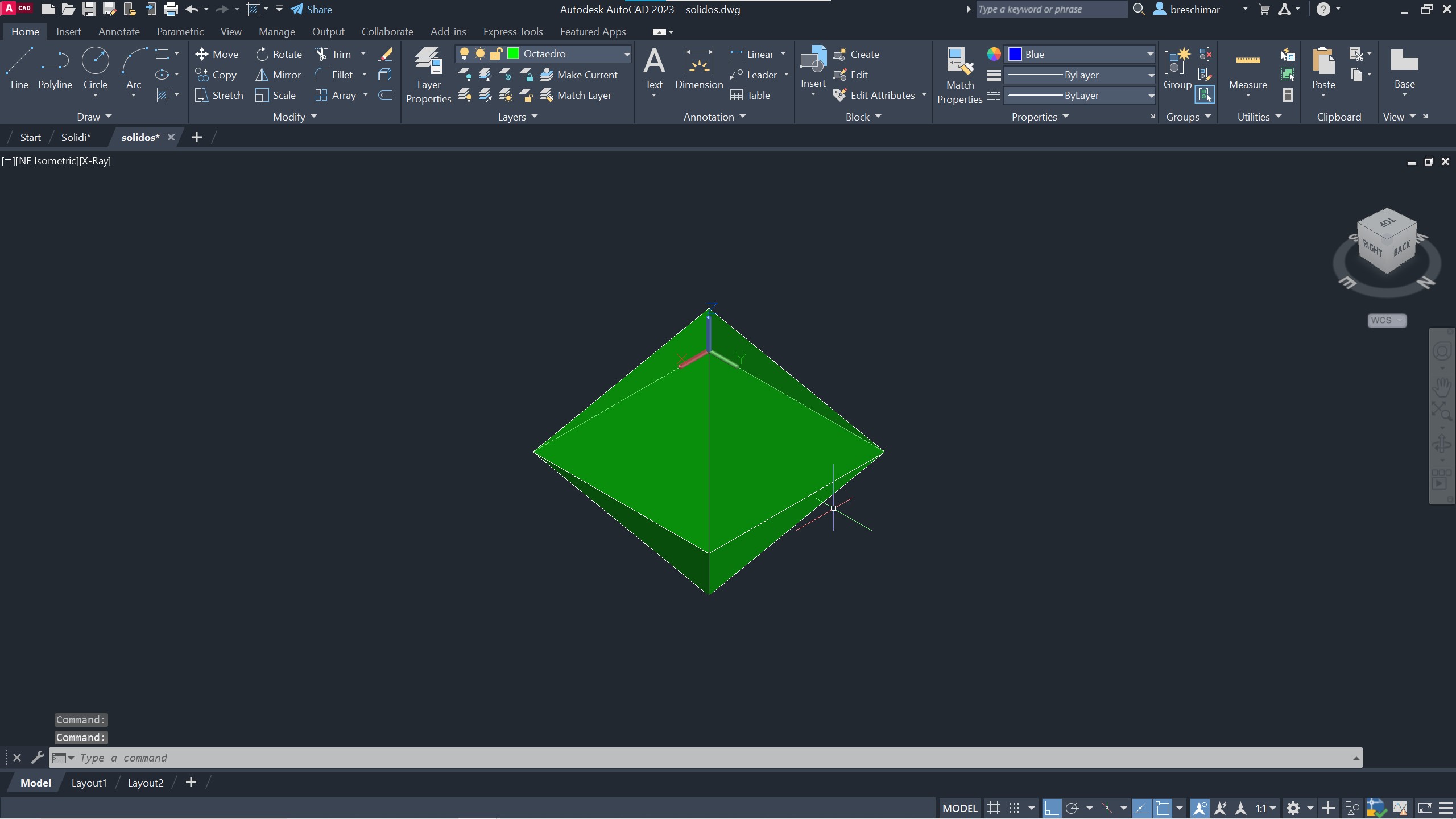
Task: Insert a Table annotation
Action: [750, 95]
